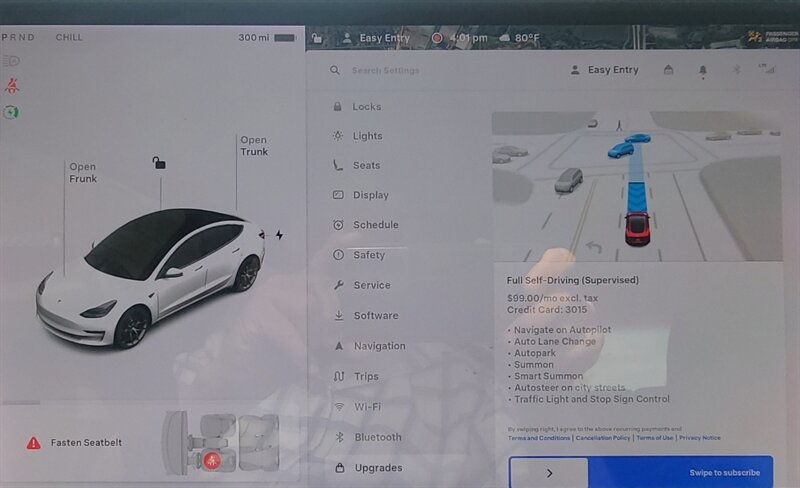The width and height of the screenshot is (800, 488).
Task: Tap the Bluetooth icon in settings header
Action: pos(736,69)
